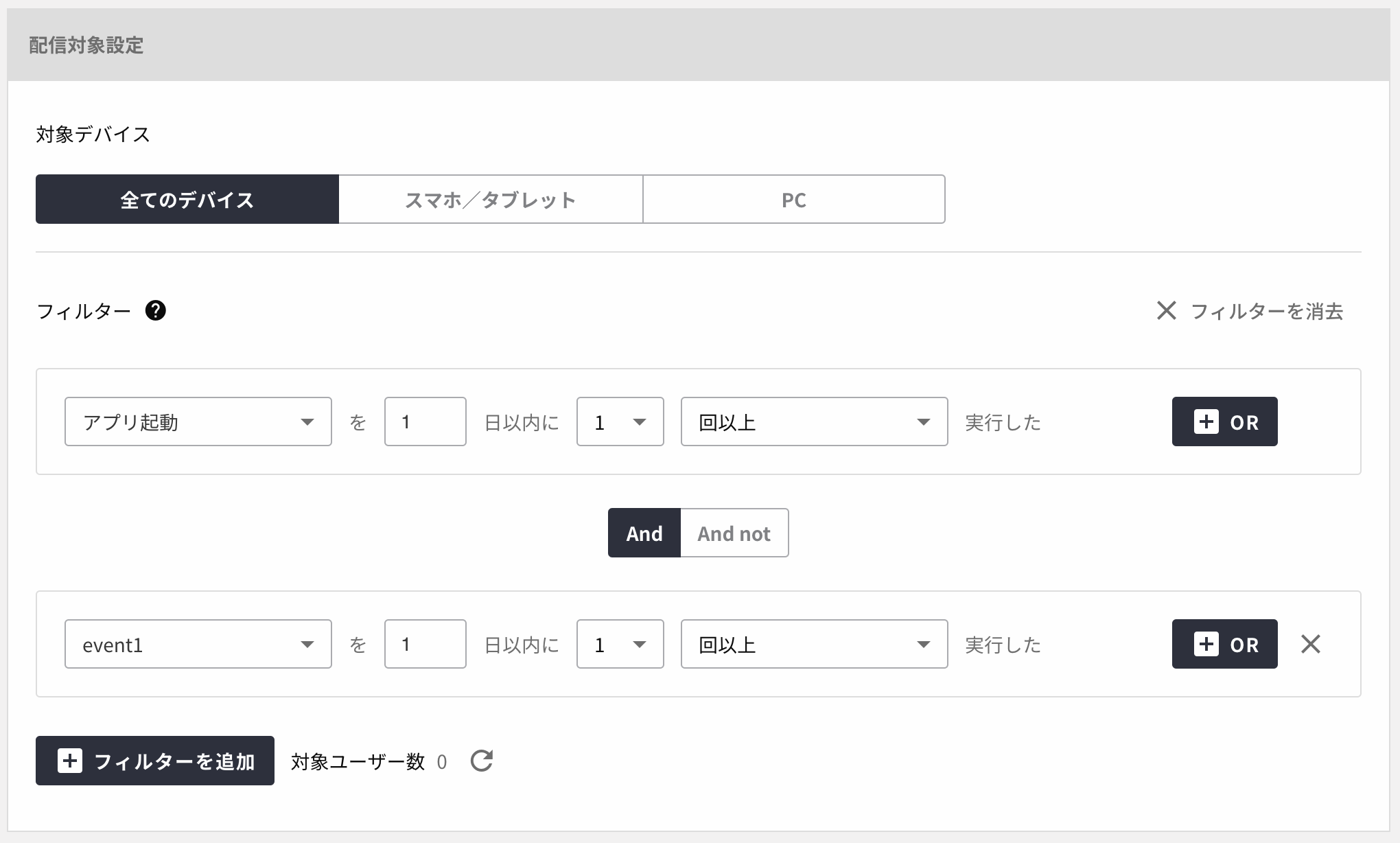The image size is (1400, 843).
Task: Click days input field in event1 row
Action: [425, 644]
